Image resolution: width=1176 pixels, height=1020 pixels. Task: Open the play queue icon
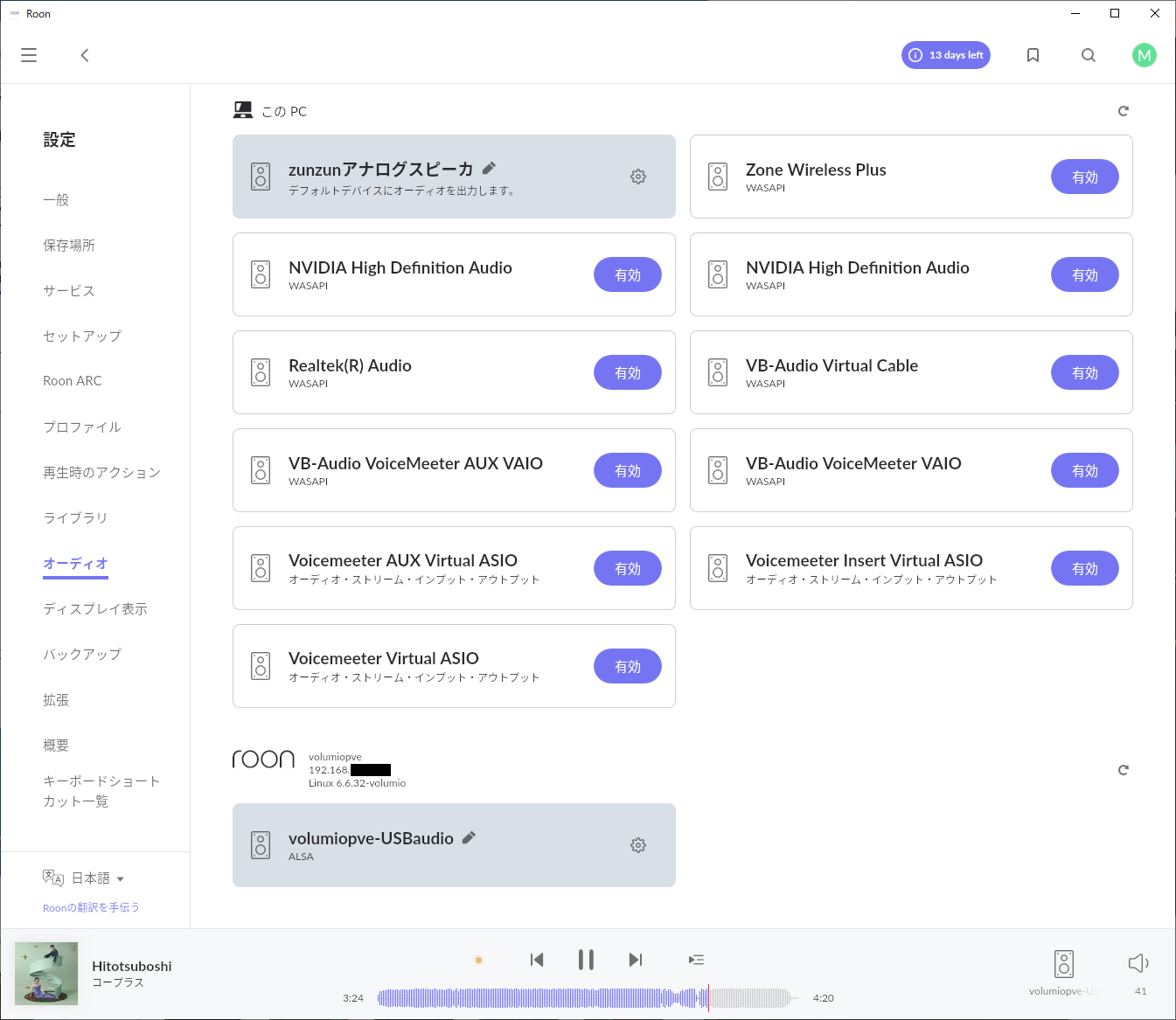click(696, 960)
